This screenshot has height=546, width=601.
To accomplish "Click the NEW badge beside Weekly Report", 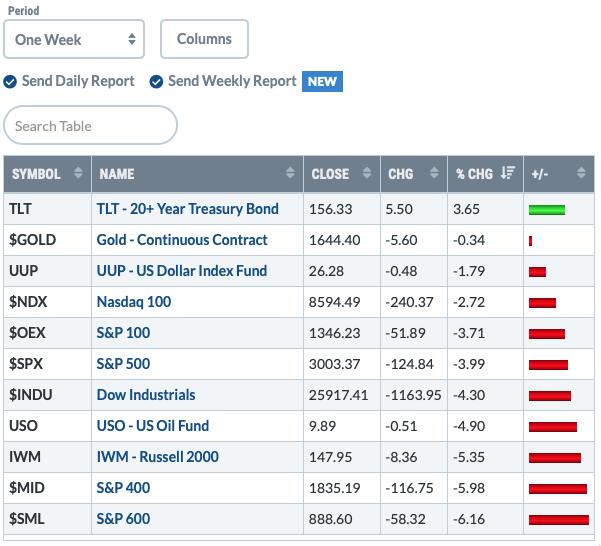I will 322,82.
